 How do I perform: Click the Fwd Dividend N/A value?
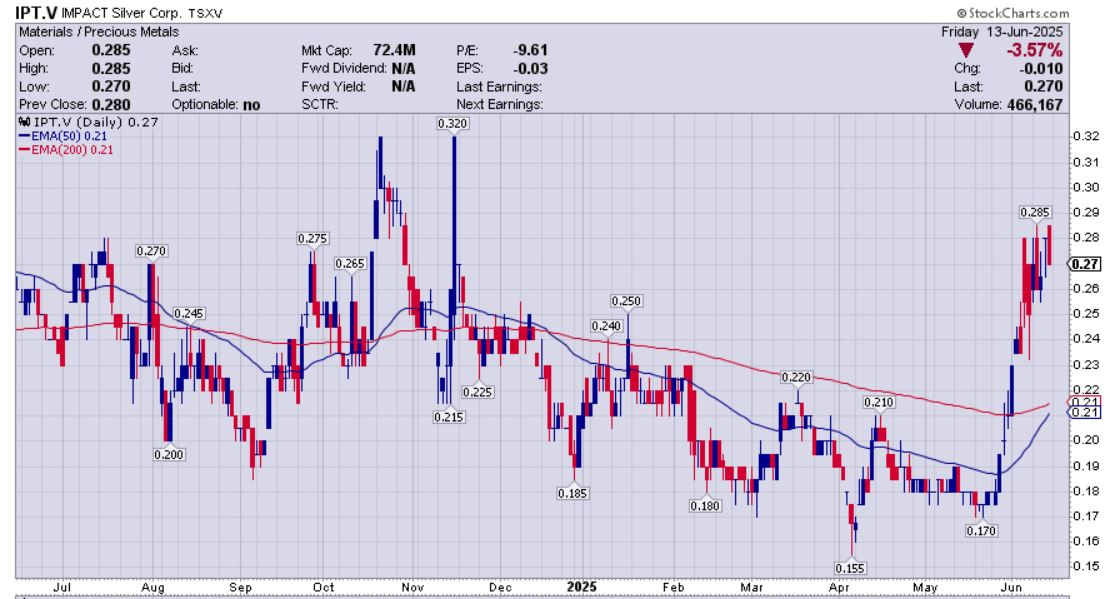(402, 69)
